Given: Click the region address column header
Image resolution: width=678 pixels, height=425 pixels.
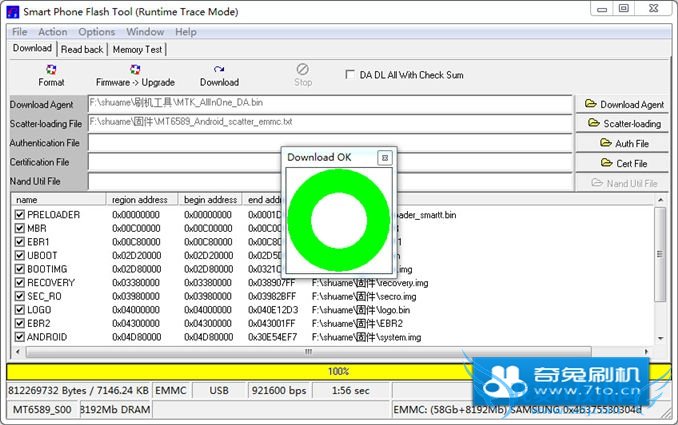Looking at the screenshot, I should 142,200.
